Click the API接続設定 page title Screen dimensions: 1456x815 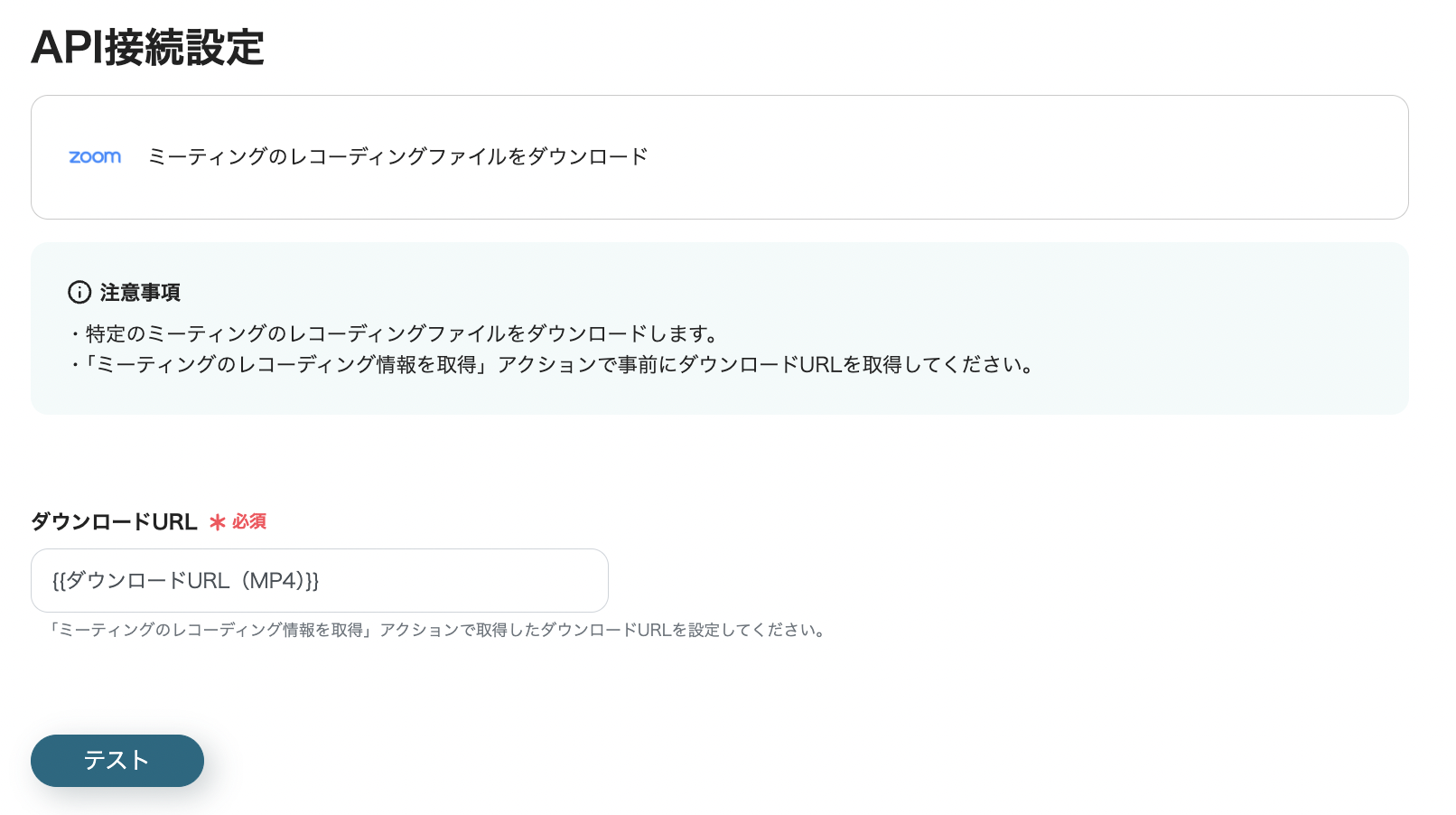pyautogui.click(x=148, y=50)
